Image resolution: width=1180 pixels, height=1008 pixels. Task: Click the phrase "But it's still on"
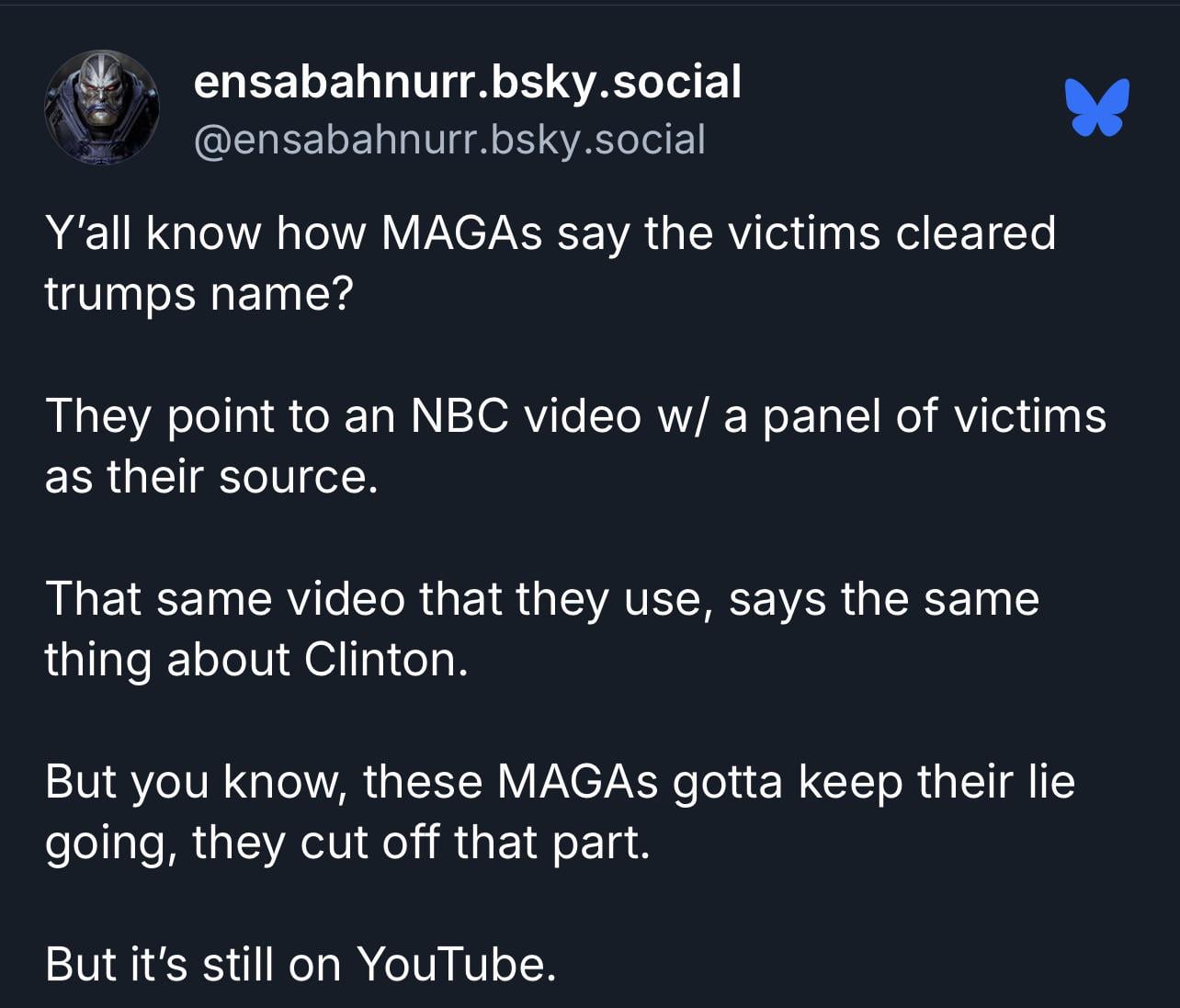point(192,964)
